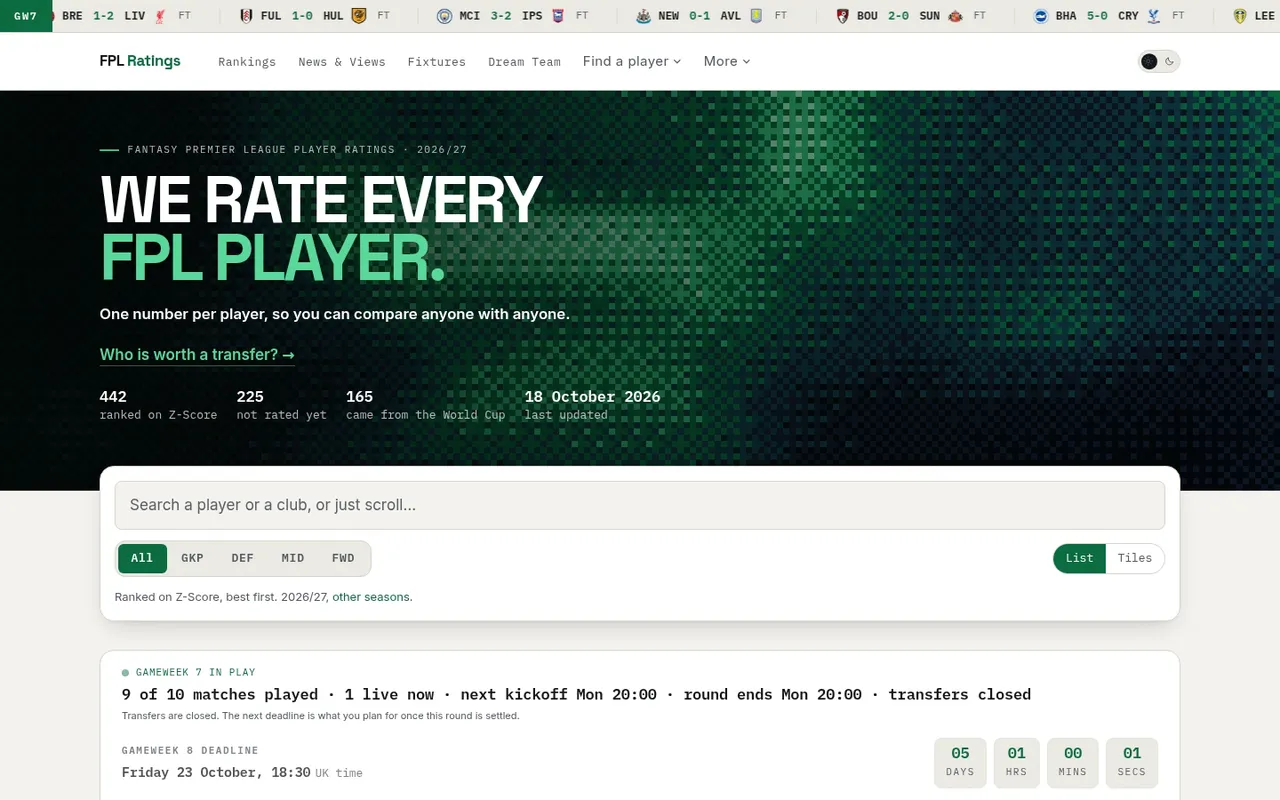This screenshot has width=1280, height=800.
Task: Switch to List view
Action: tap(1079, 558)
